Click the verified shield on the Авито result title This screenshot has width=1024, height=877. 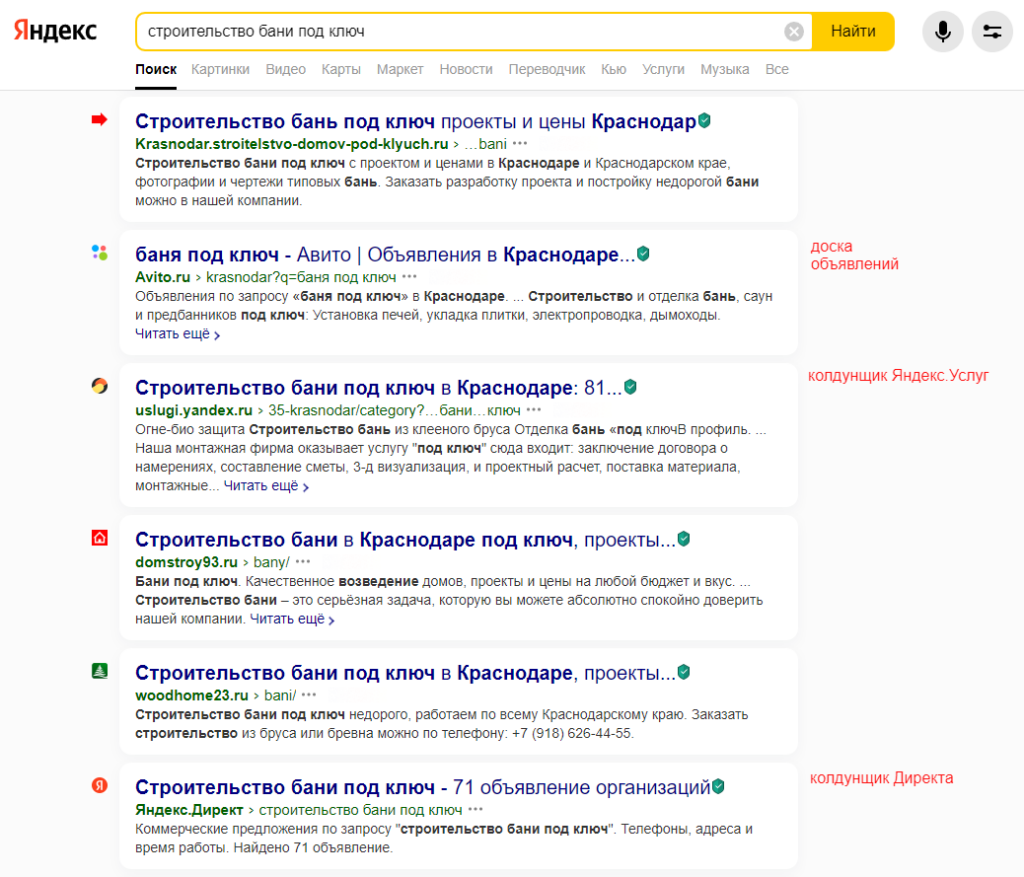pyautogui.click(x=643, y=253)
